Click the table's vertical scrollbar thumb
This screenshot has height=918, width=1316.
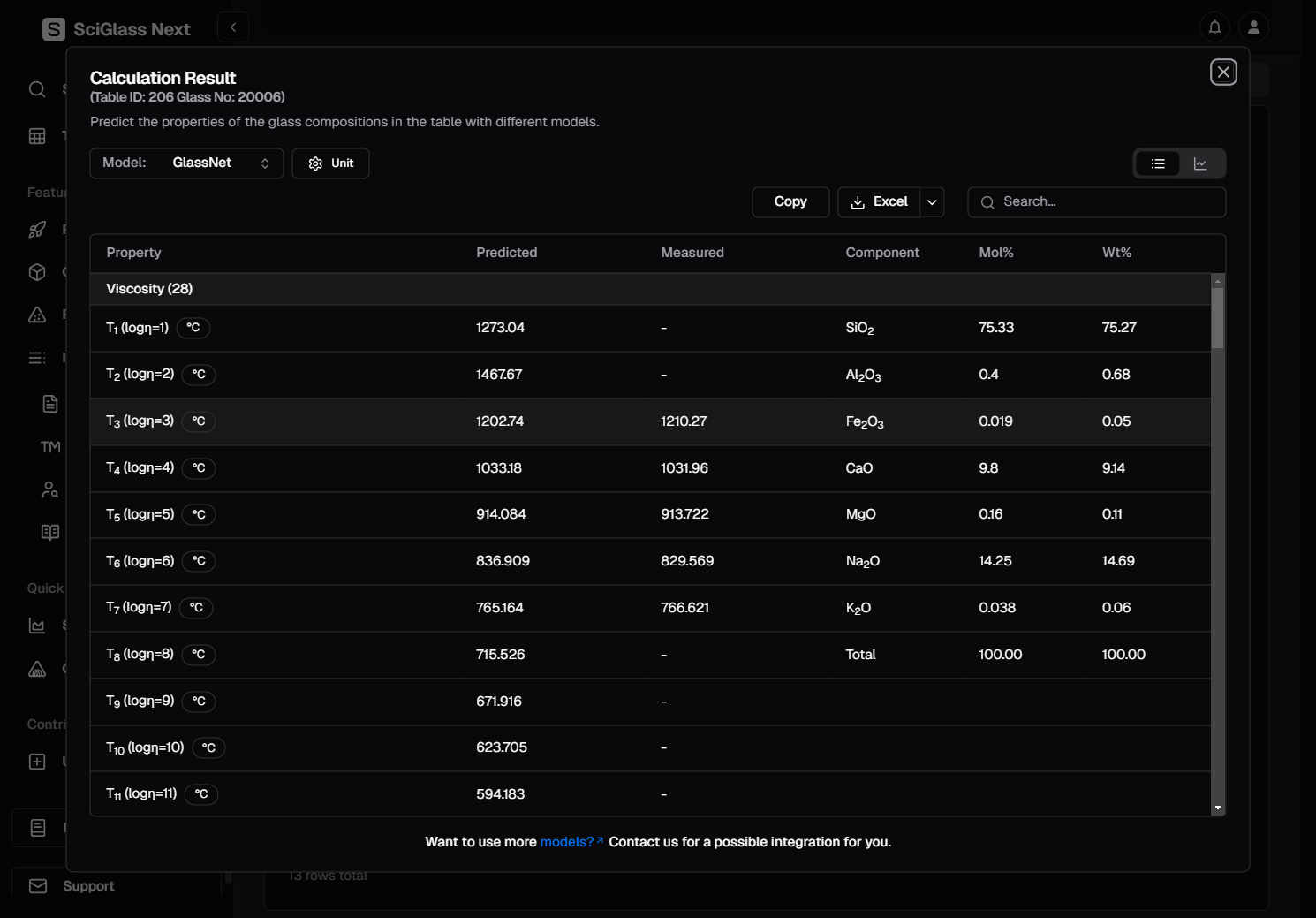pos(1217,318)
